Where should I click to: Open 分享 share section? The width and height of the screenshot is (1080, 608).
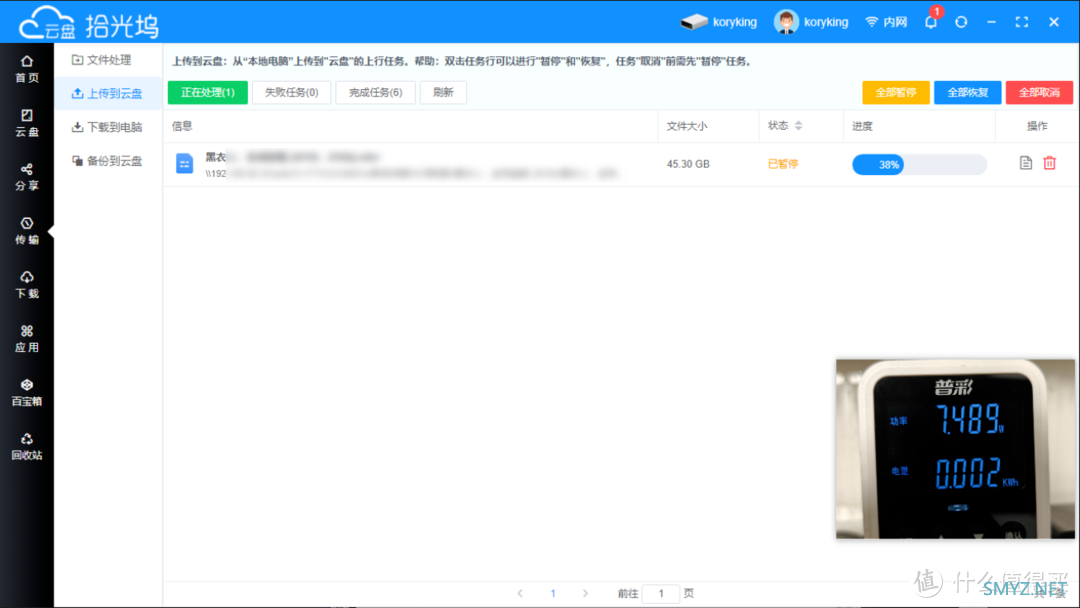click(x=27, y=177)
